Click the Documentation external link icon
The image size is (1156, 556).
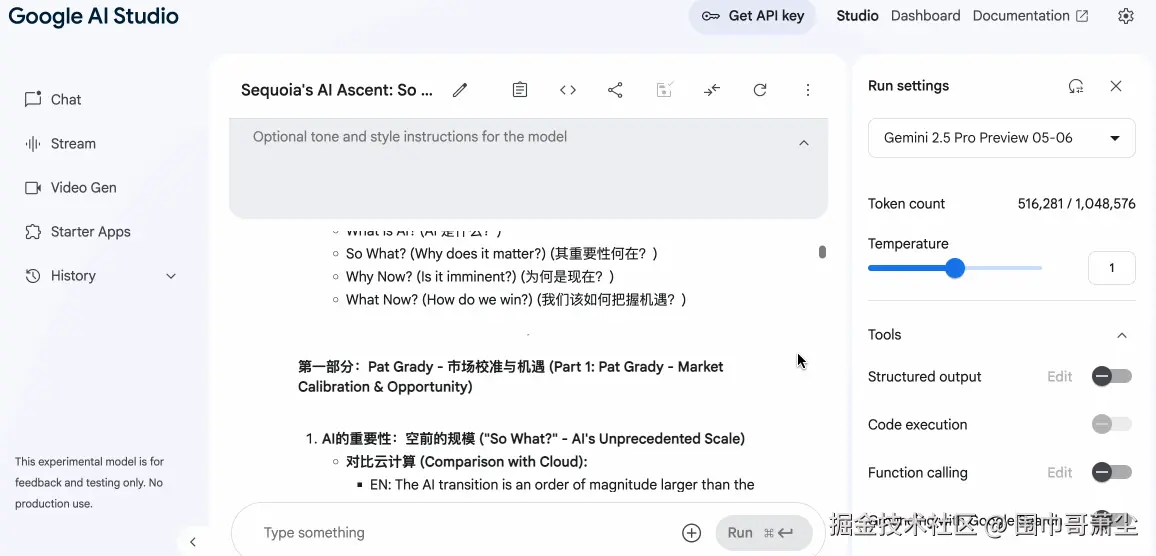point(1082,16)
